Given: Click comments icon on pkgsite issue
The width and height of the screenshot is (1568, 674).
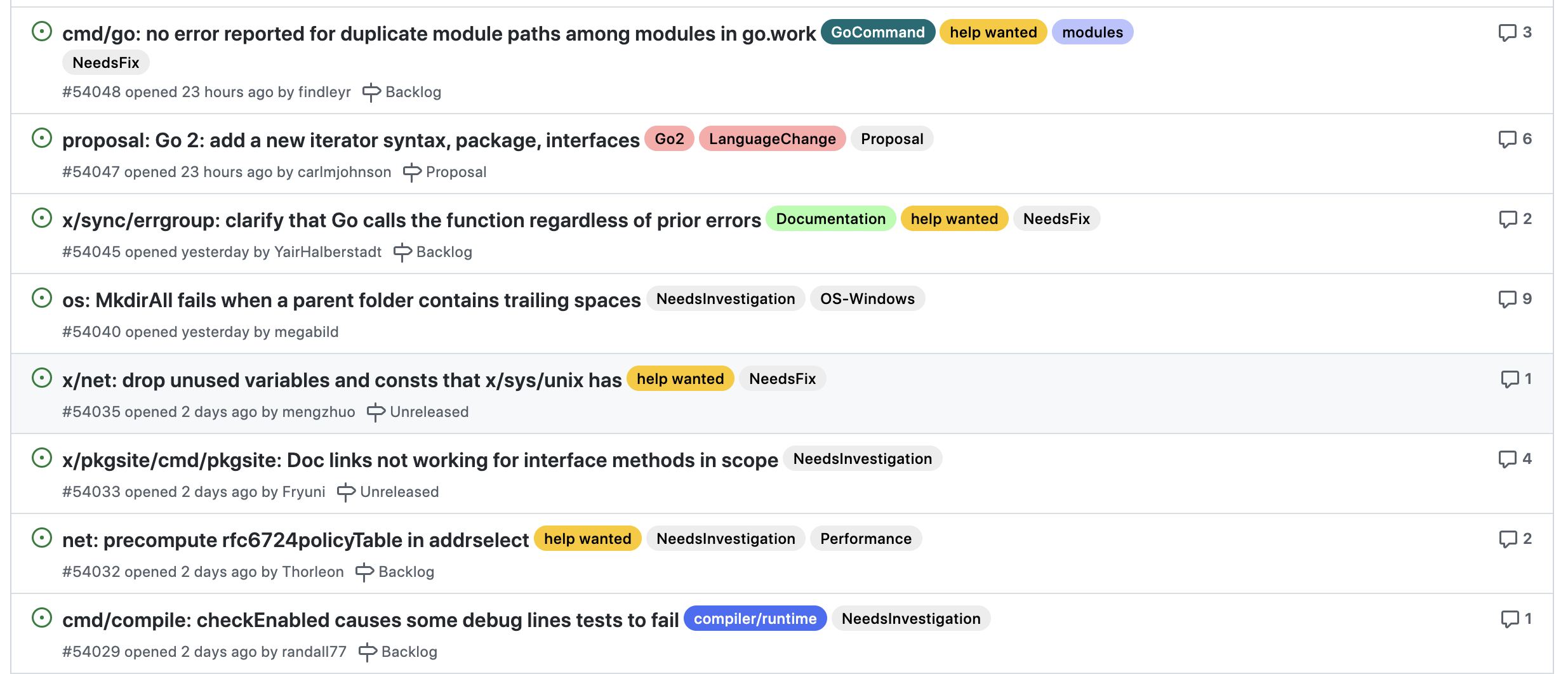Looking at the screenshot, I should coord(1507,459).
